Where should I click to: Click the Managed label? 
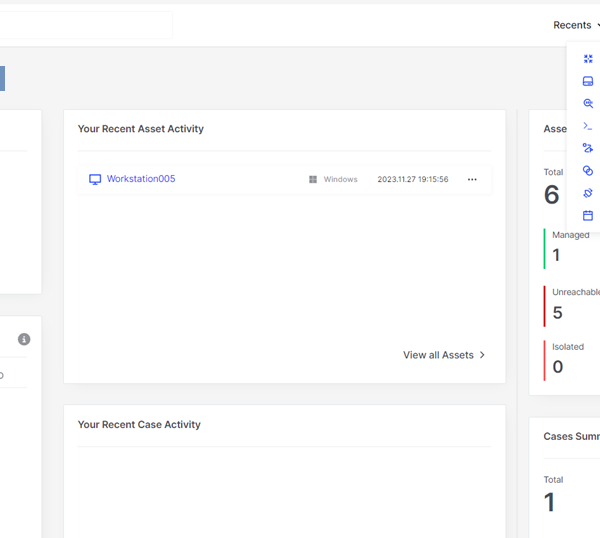tap(571, 235)
